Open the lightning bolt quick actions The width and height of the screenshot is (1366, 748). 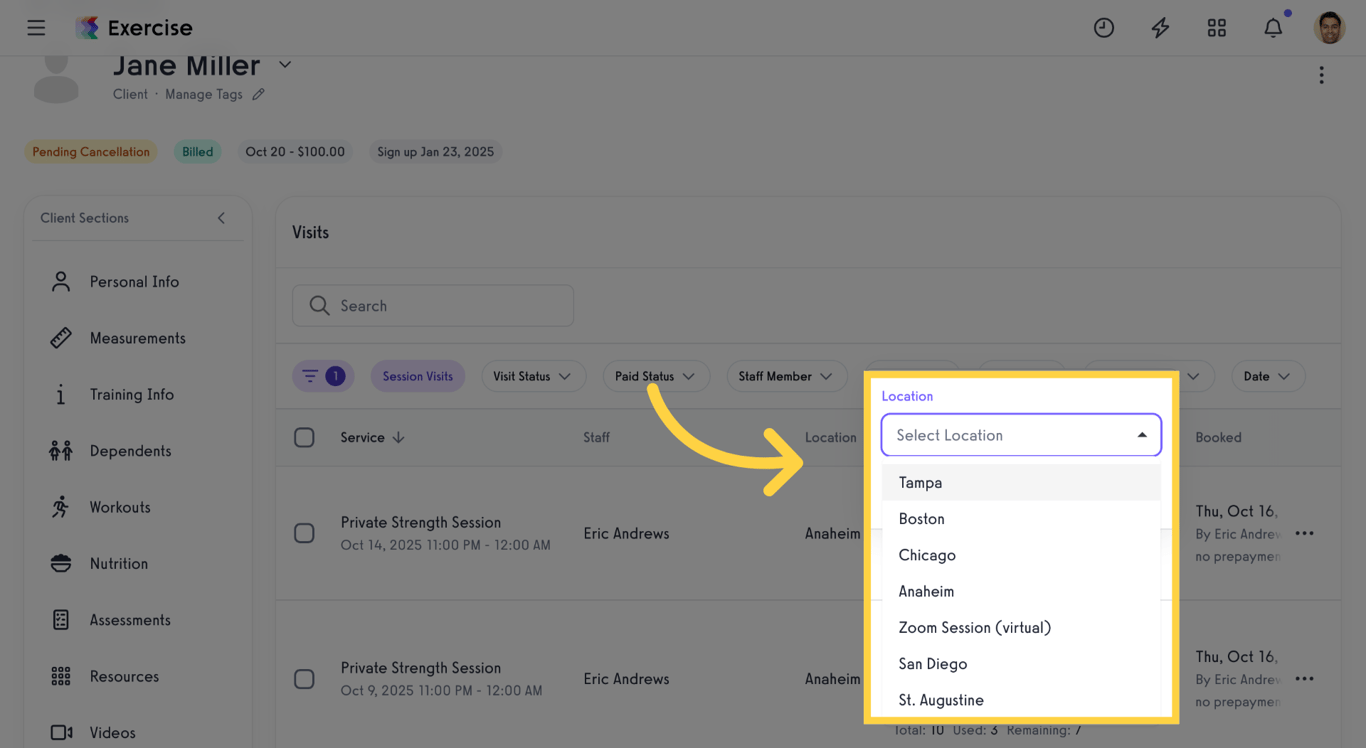coord(1160,28)
